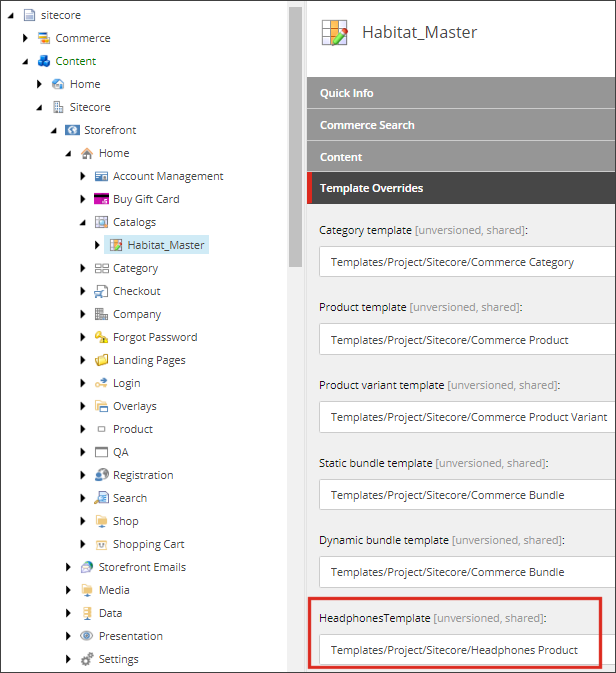
Task: Click the Category template field
Action: tap(467, 262)
